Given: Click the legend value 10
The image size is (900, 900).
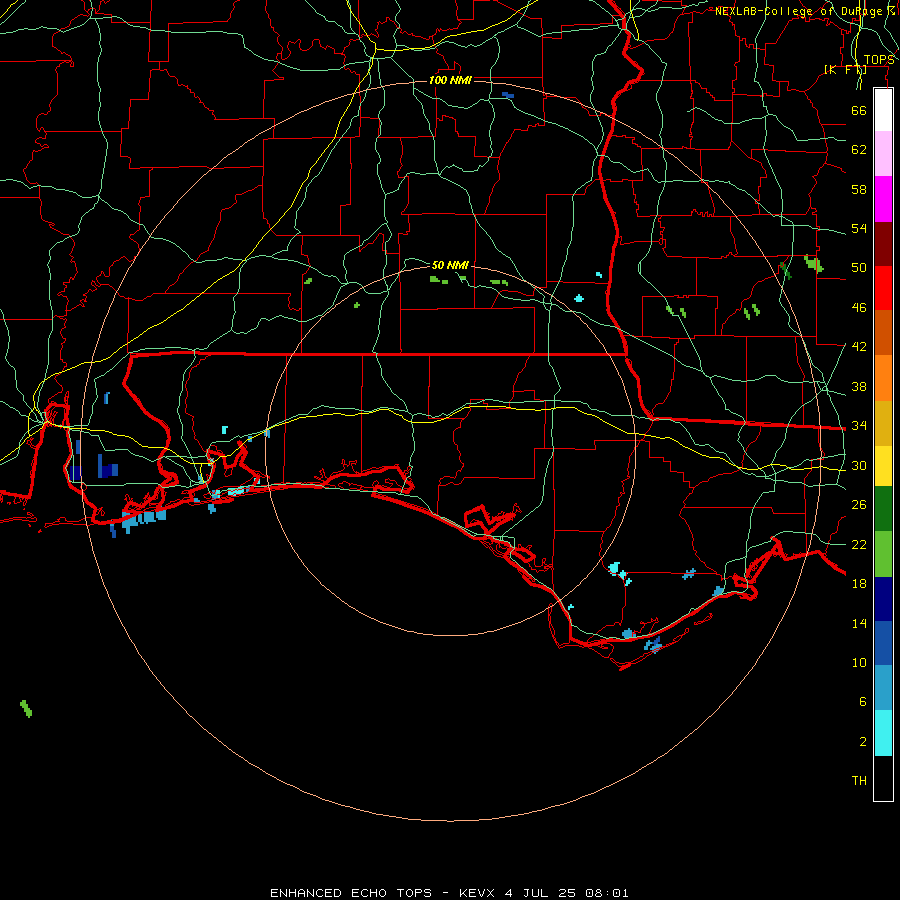Looking at the screenshot, I should (x=859, y=663).
